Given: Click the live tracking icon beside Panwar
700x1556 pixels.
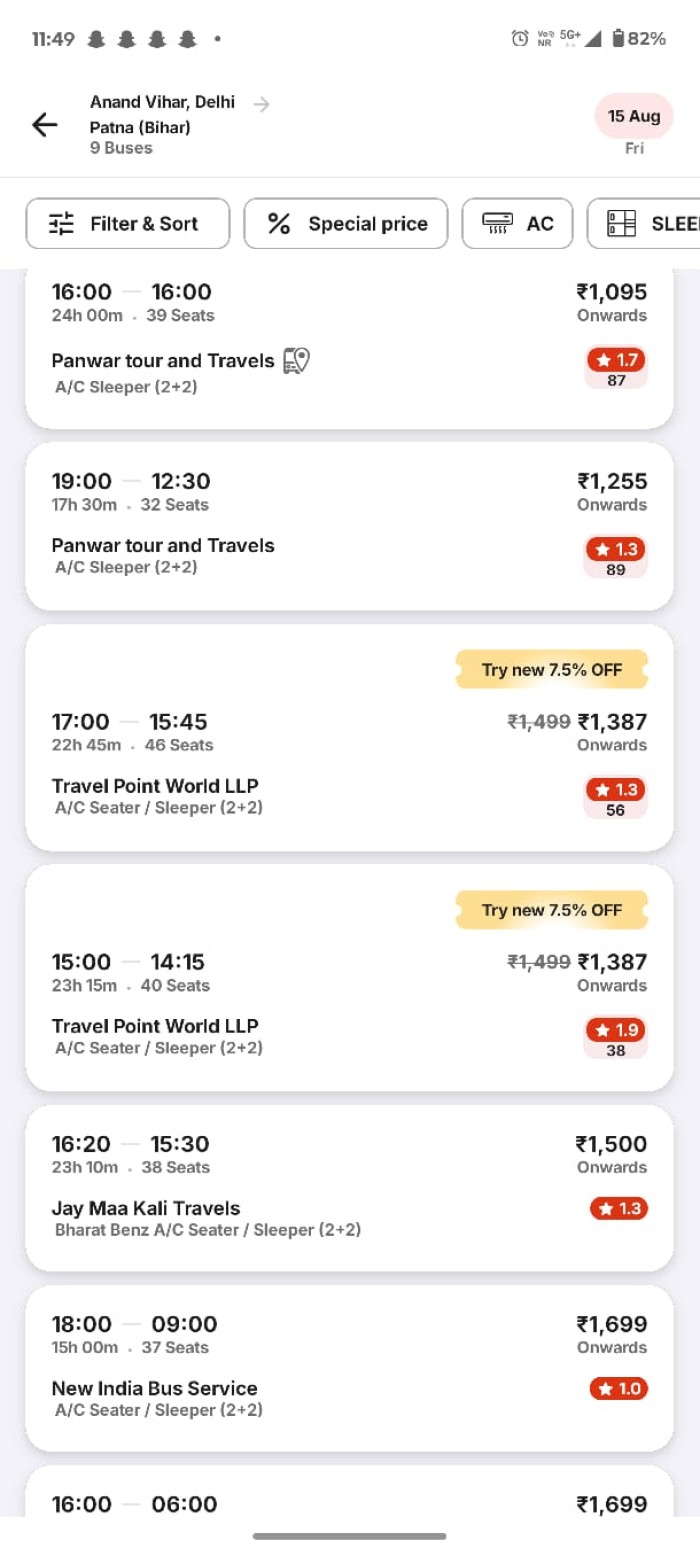Looking at the screenshot, I should pos(296,361).
